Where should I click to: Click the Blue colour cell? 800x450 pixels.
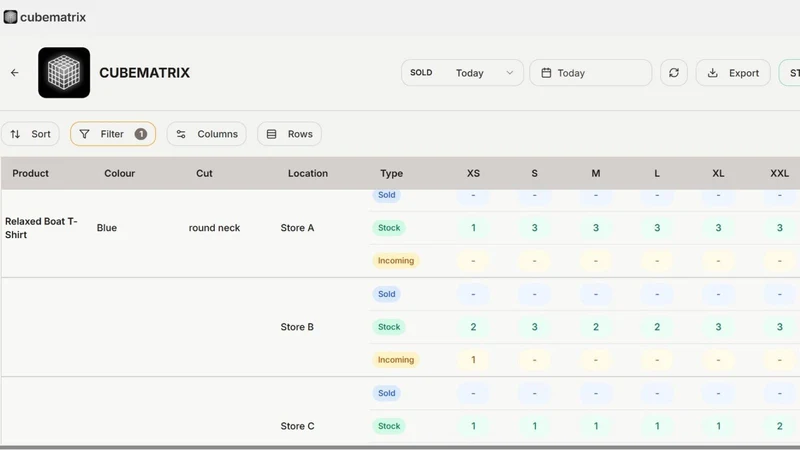[107, 228]
